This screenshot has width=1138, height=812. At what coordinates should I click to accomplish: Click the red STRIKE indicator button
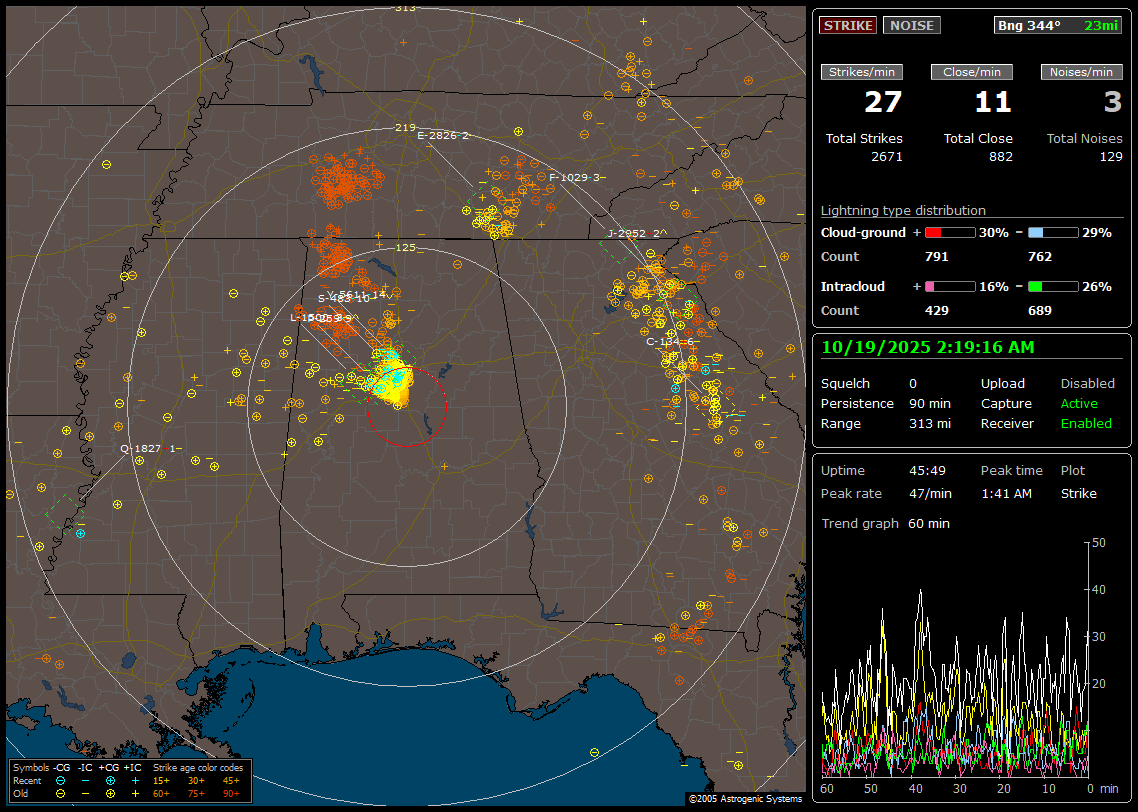(x=848, y=25)
